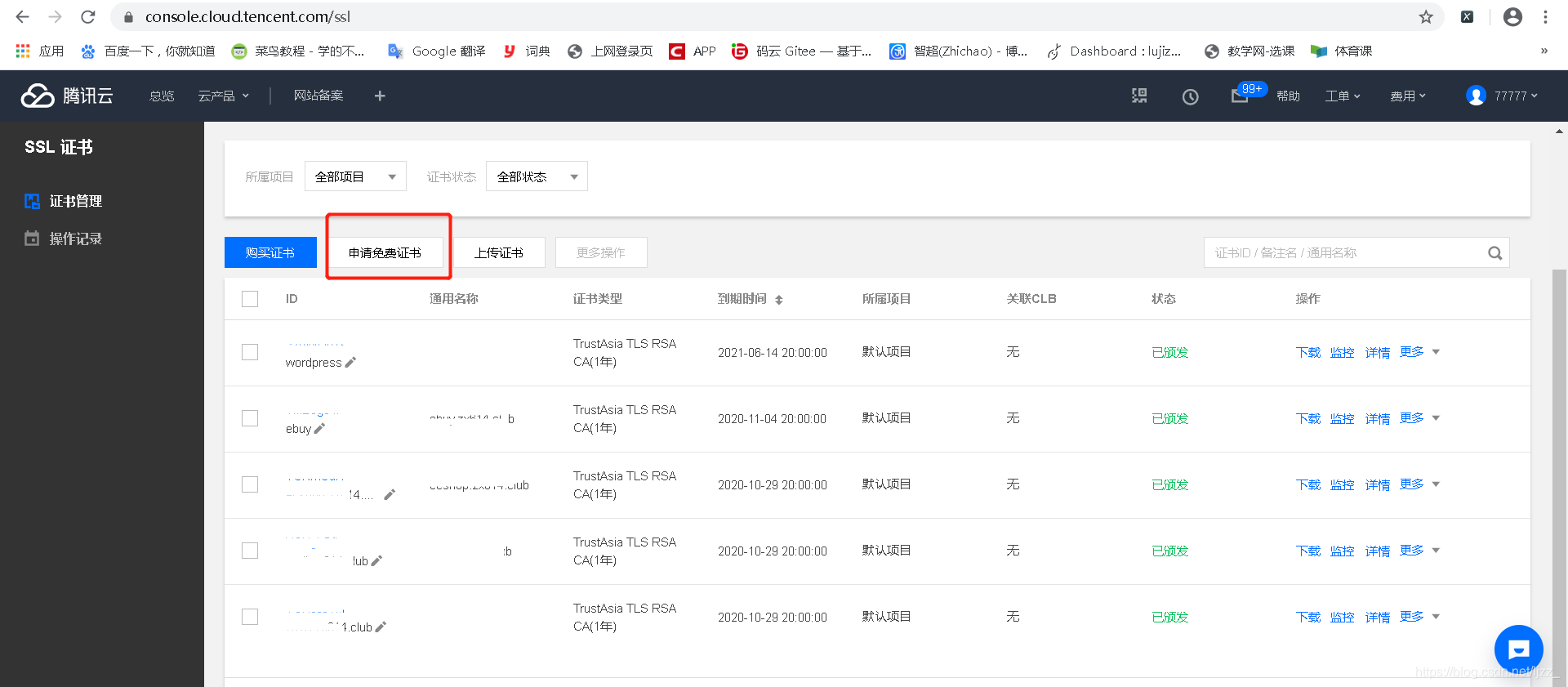Check the fourth certificate row checkbox

point(250,551)
